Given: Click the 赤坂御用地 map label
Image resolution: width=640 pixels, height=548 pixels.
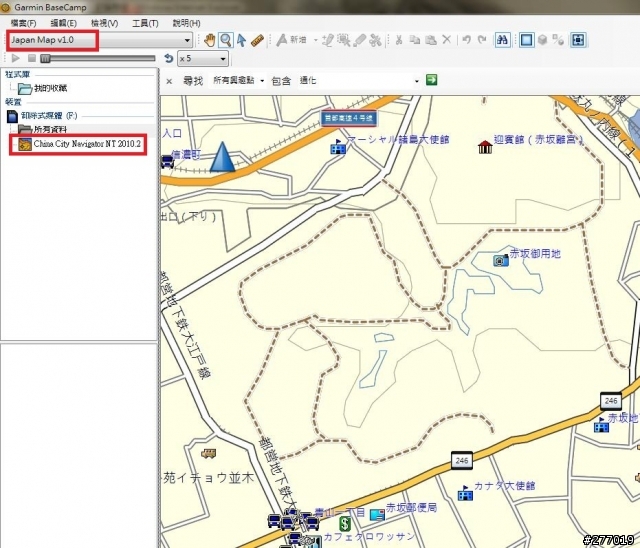Looking at the screenshot, I should [536, 253].
